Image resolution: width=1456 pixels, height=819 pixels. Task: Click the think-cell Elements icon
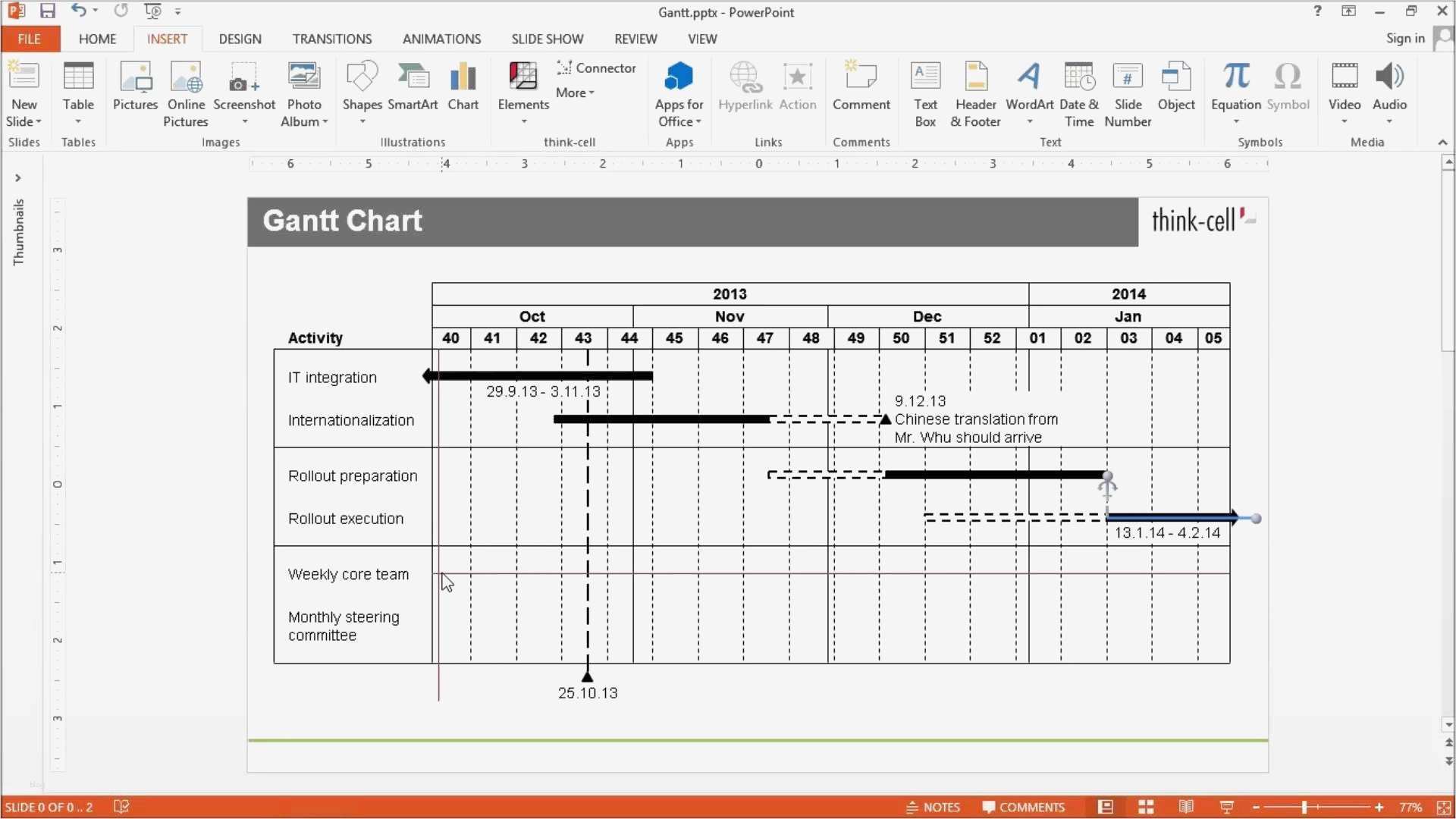point(523,77)
